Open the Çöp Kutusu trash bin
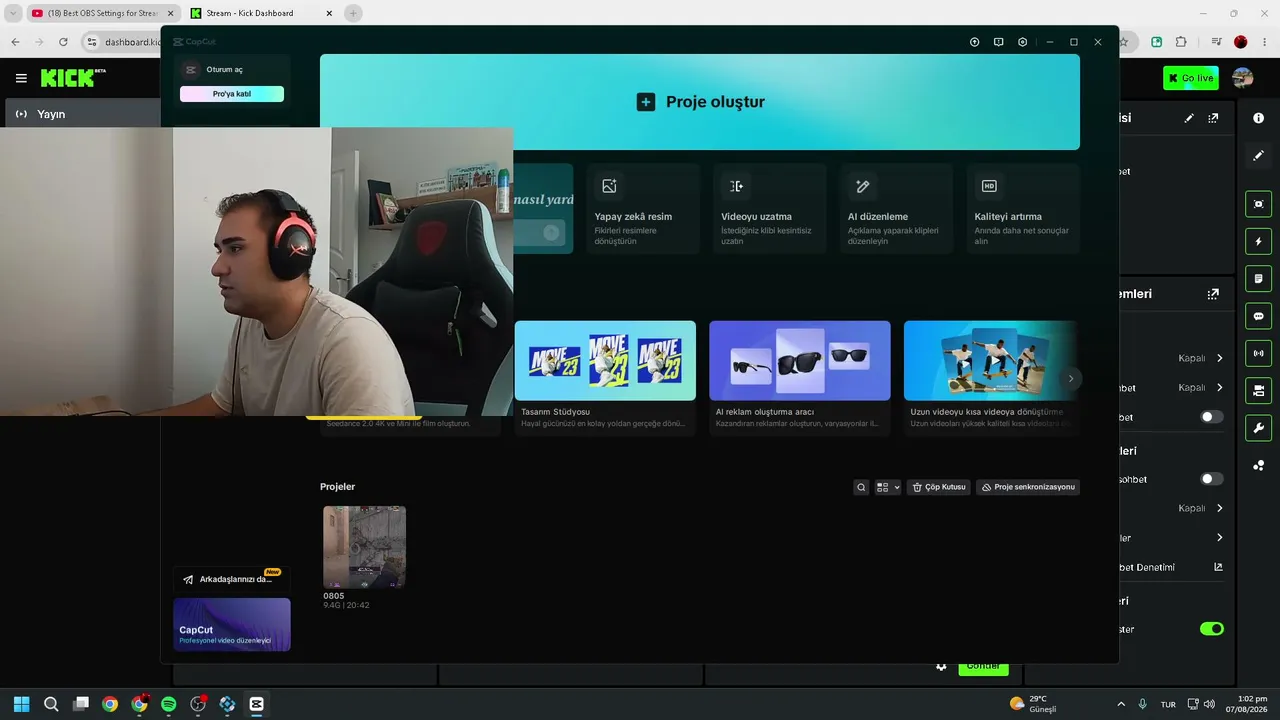 [x=939, y=487]
